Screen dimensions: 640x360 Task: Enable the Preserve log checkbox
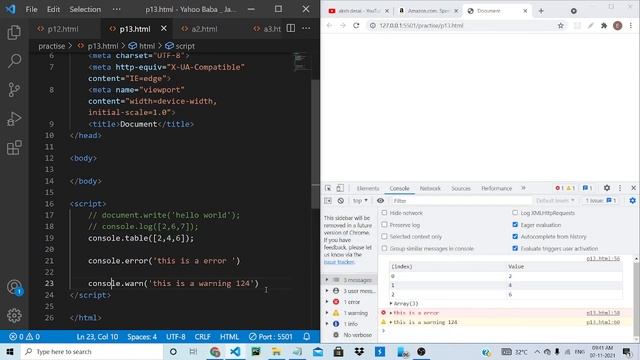tap(384, 224)
